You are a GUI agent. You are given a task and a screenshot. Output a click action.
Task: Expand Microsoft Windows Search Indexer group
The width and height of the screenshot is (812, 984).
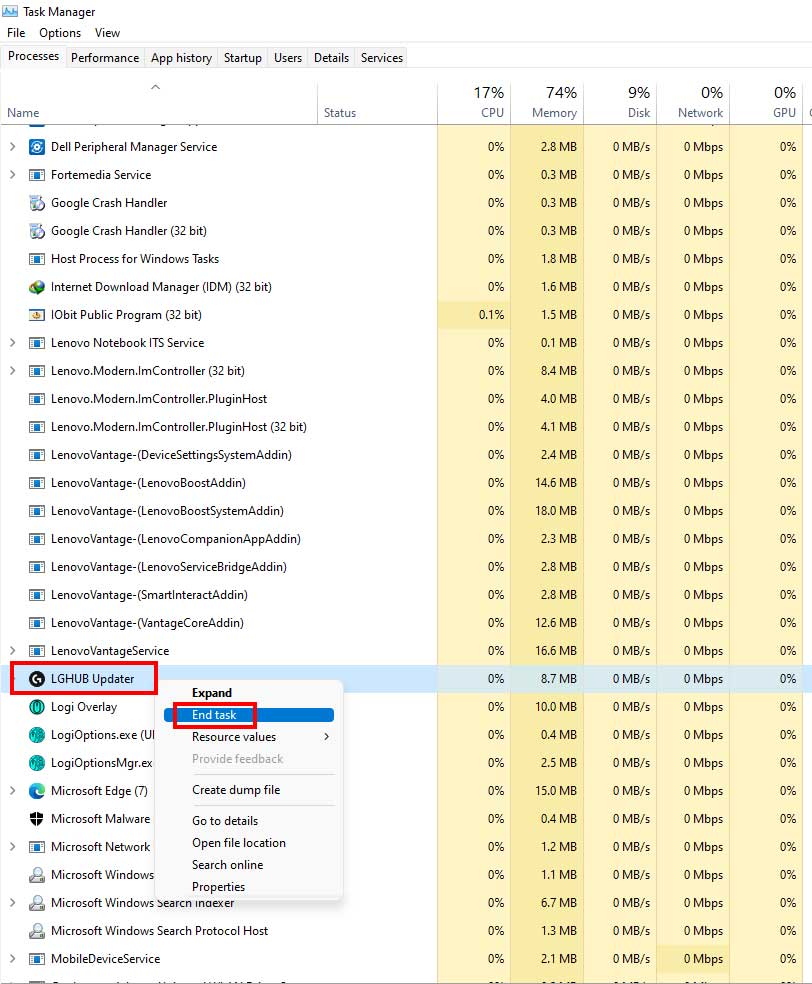[x=13, y=903]
